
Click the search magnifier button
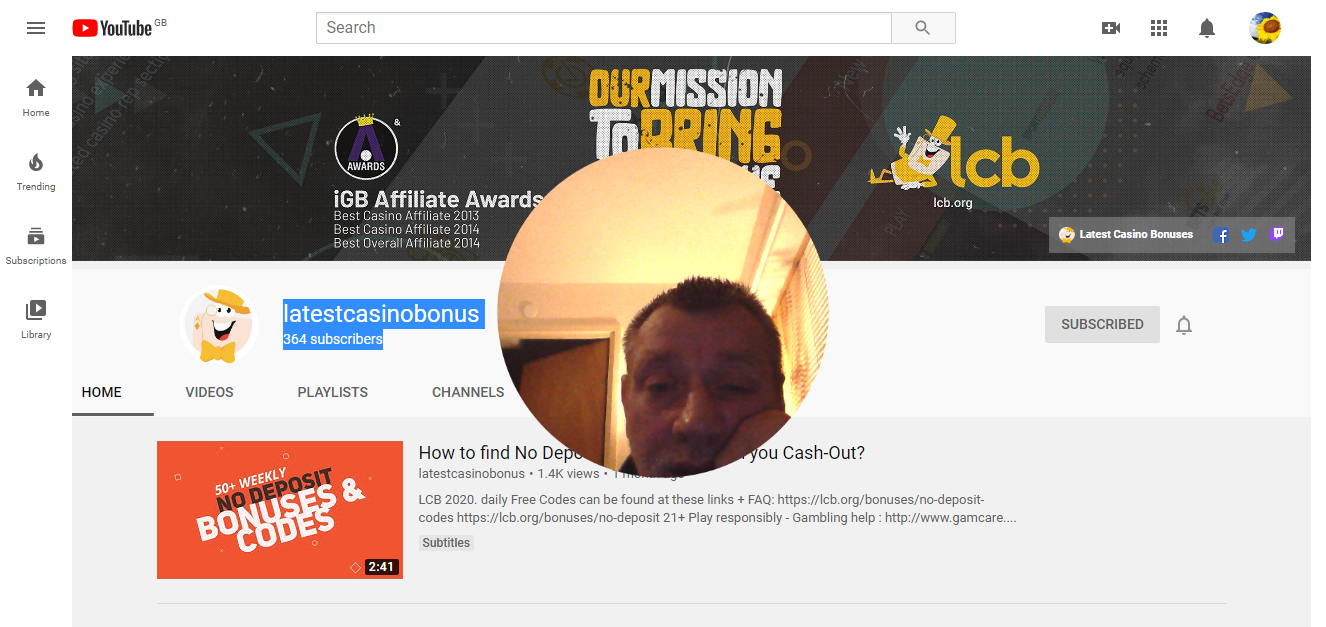coord(923,28)
